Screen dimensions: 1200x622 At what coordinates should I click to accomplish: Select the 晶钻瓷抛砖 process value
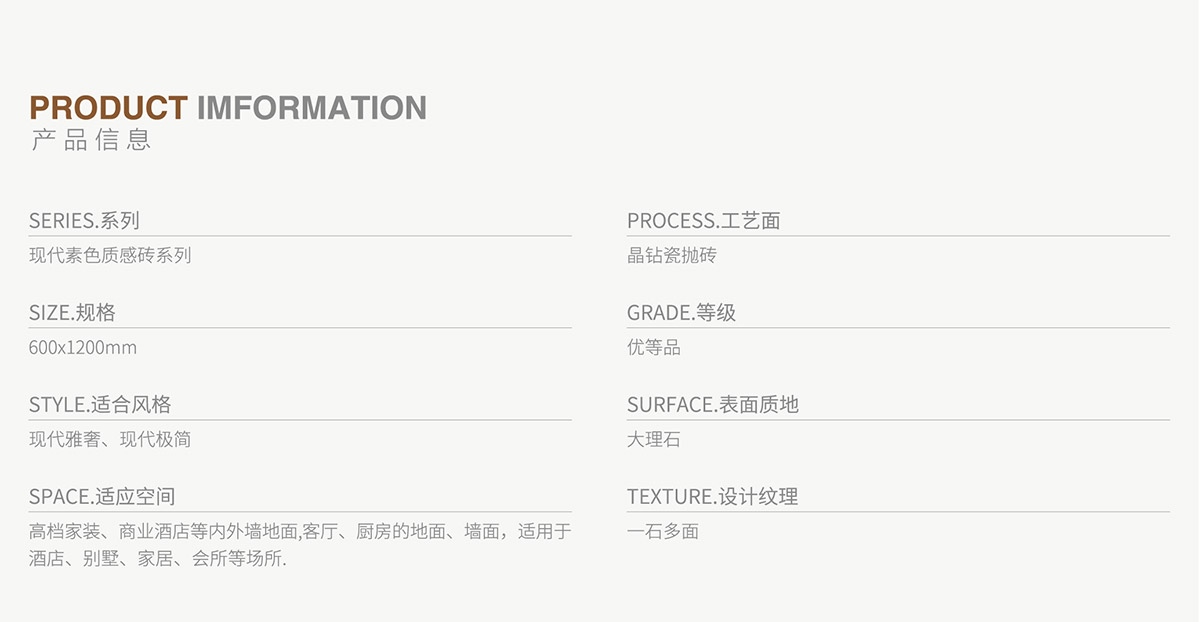[x=672, y=256]
